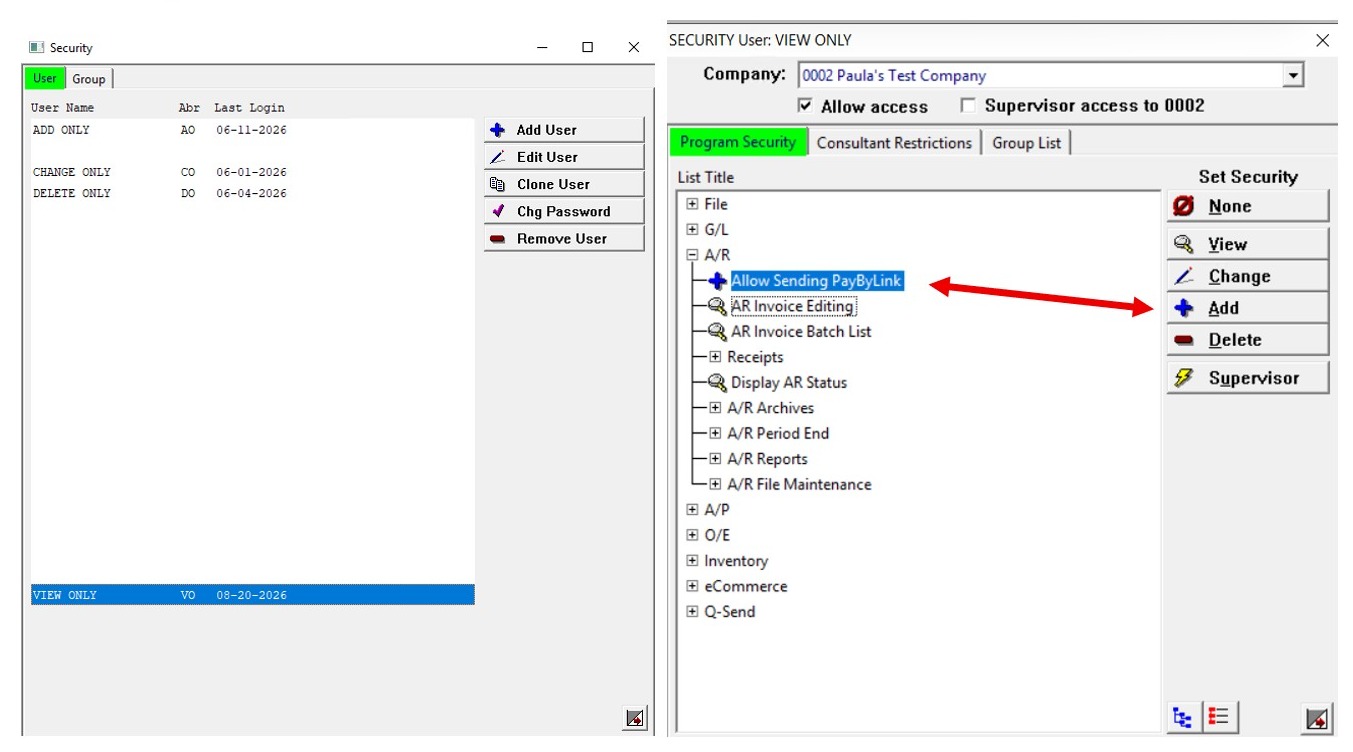Screen dimensions: 1353x752
Task: Select the CHANGE ONLY user row
Action: pos(252,172)
